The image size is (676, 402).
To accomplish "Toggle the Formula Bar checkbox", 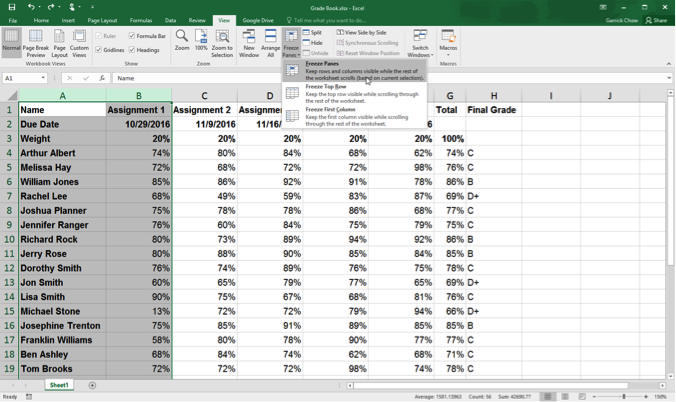I will point(133,36).
